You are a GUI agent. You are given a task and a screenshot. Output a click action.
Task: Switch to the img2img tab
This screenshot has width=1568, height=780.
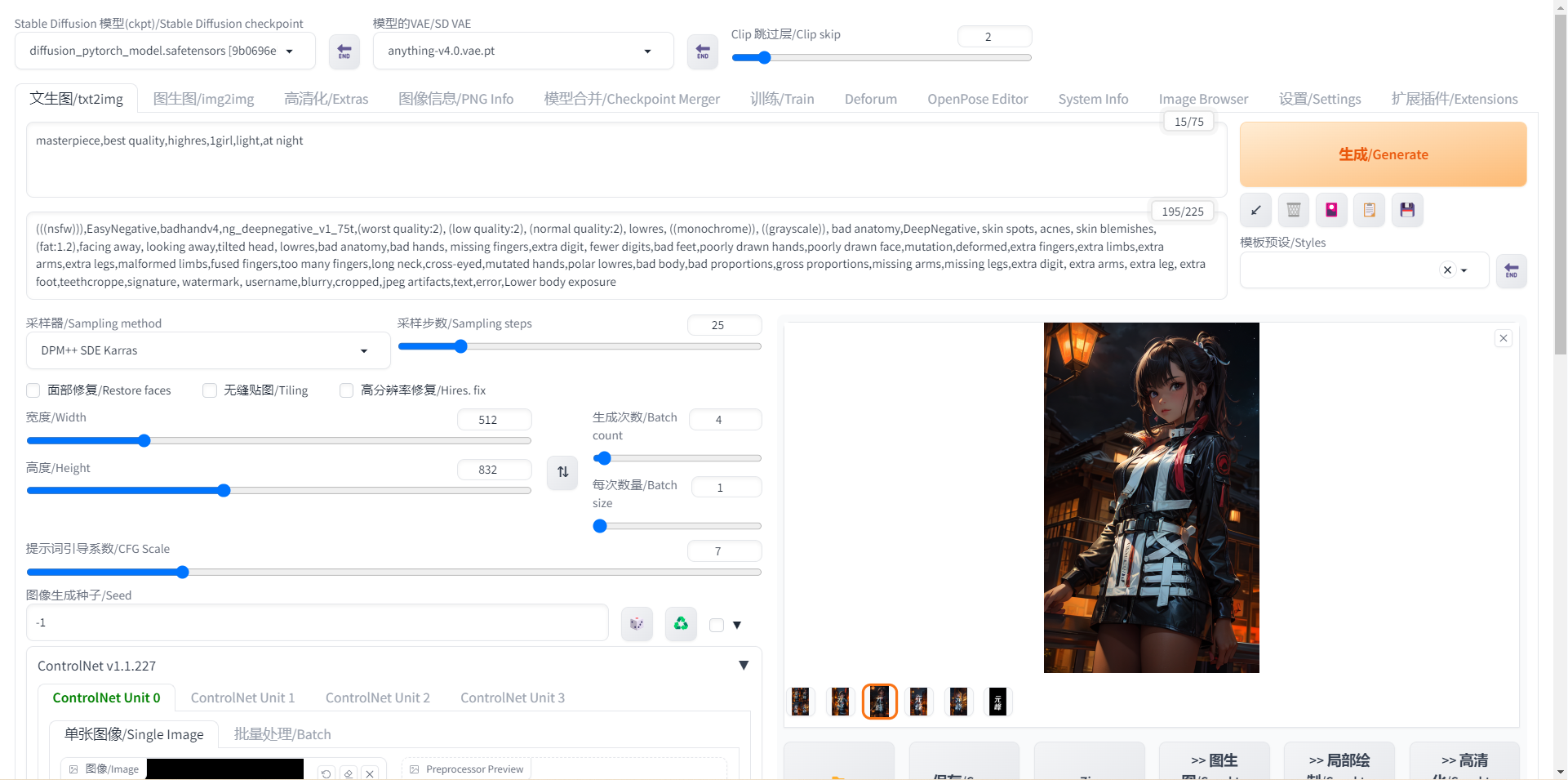click(204, 99)
